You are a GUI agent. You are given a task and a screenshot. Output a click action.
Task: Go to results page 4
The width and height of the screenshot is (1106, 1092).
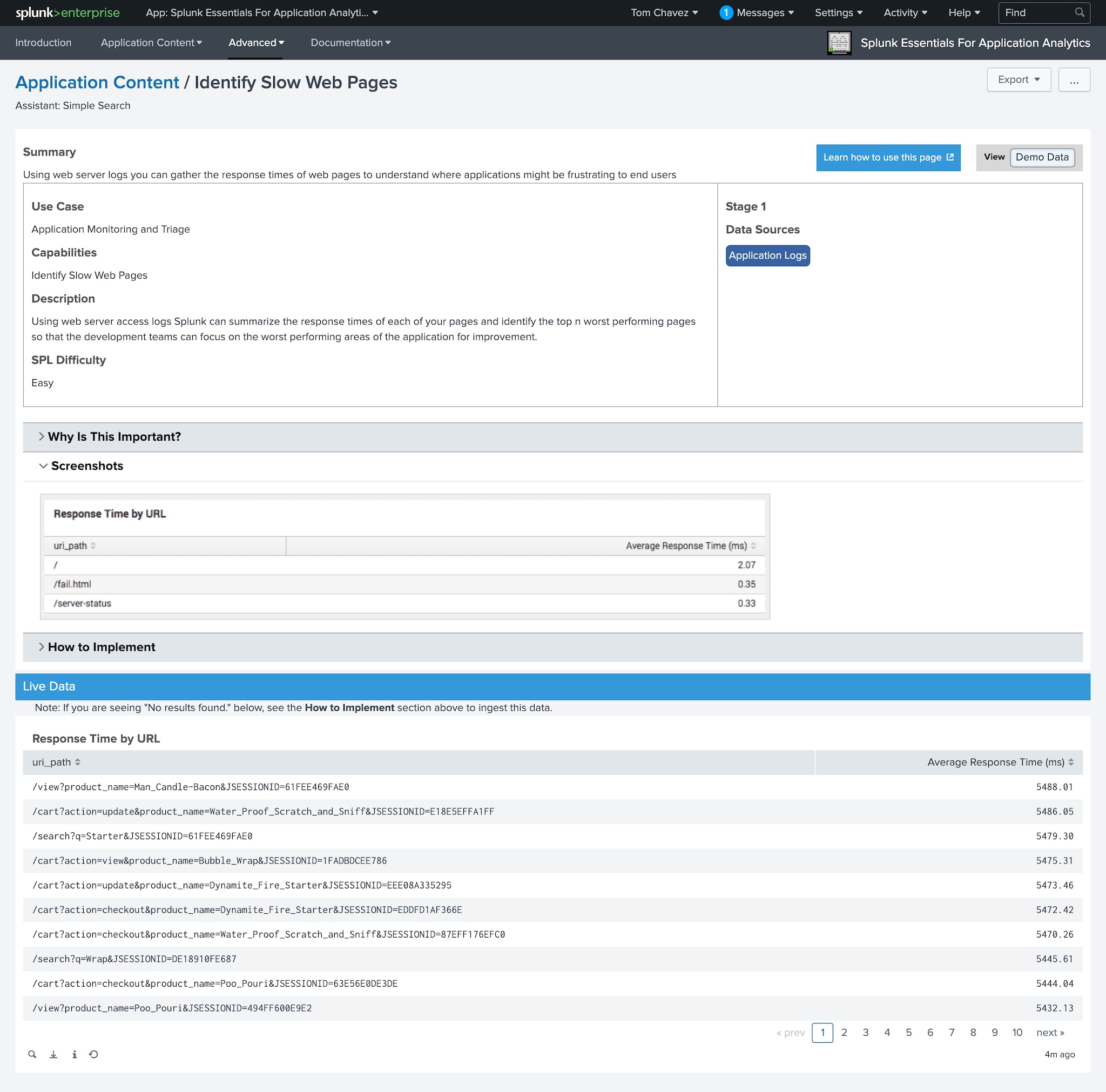(887, 1033)
